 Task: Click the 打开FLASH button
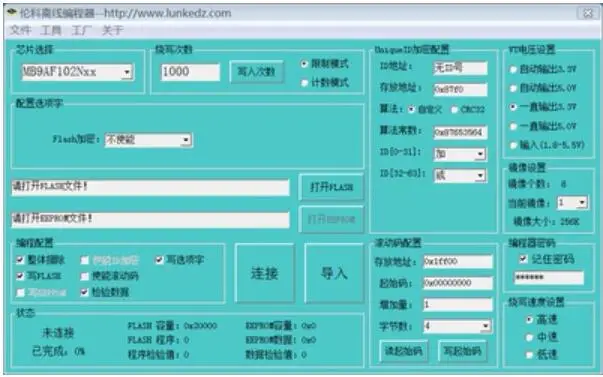[x=331, y=187]
